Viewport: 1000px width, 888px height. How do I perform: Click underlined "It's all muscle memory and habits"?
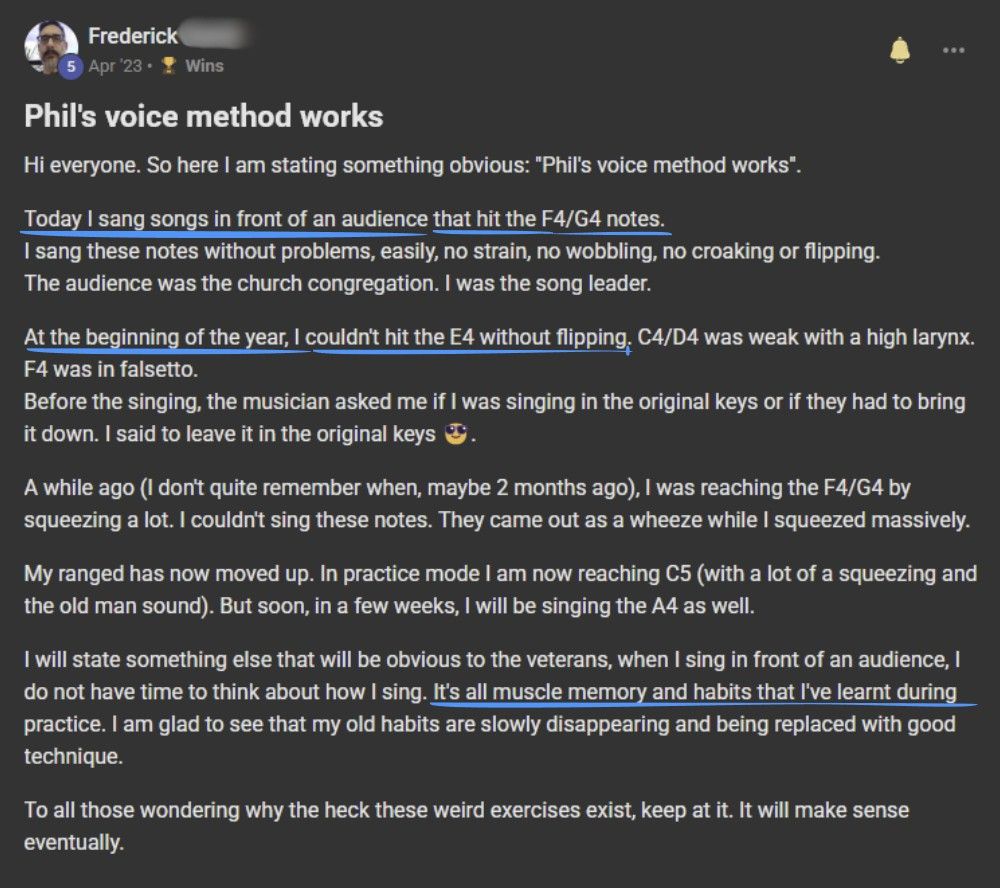click(695, 691)
